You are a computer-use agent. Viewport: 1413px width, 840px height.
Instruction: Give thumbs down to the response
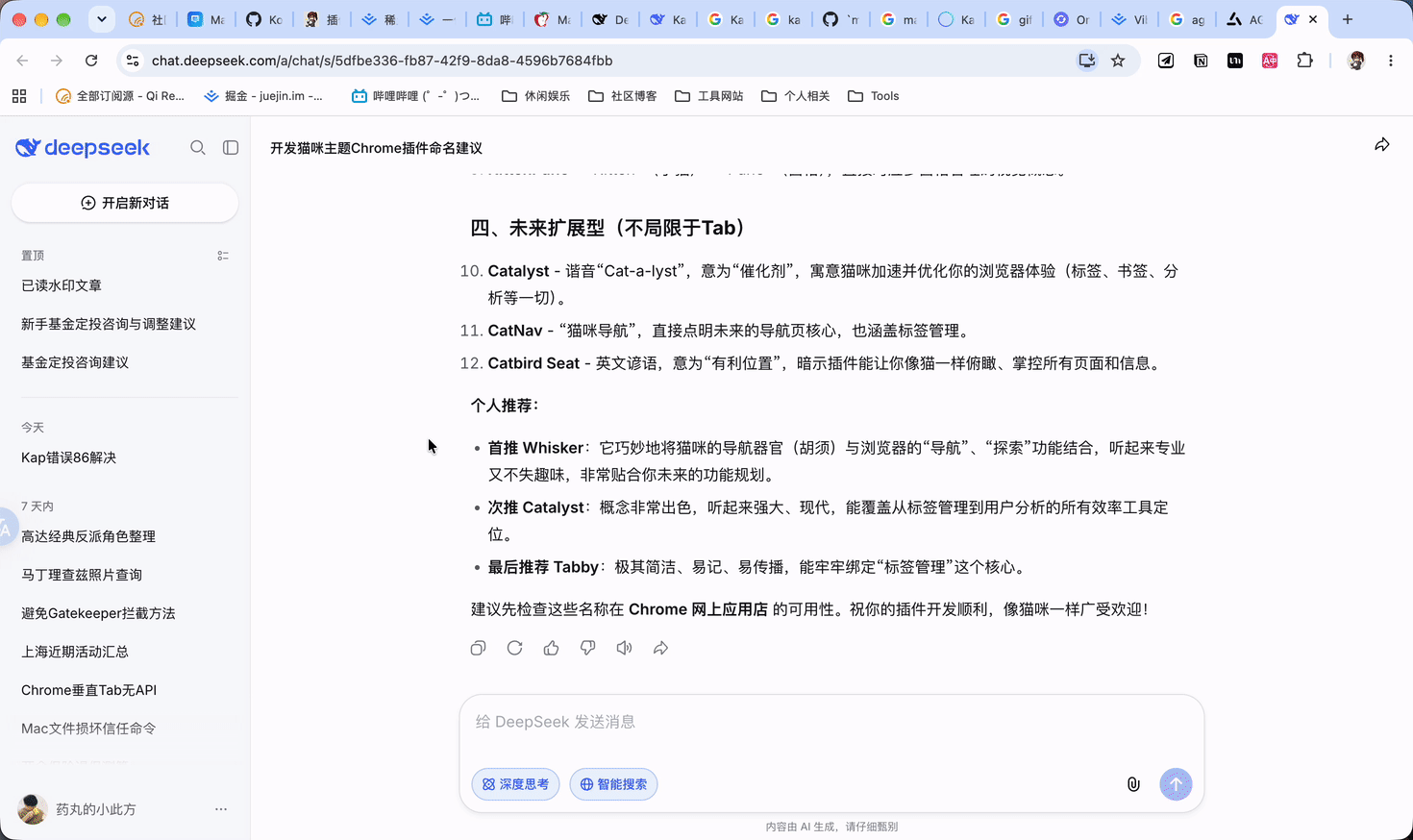[x=587, y=648]
